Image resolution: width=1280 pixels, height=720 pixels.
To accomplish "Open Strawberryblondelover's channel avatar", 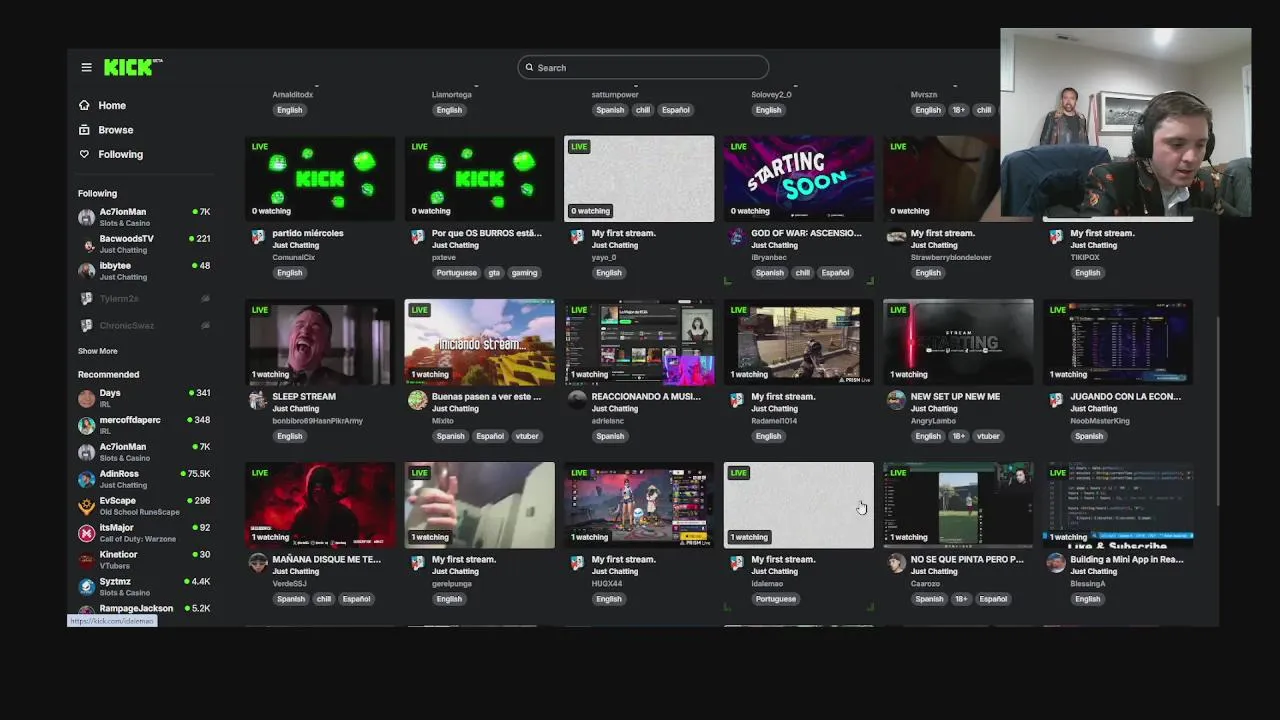I will point(897,237).
